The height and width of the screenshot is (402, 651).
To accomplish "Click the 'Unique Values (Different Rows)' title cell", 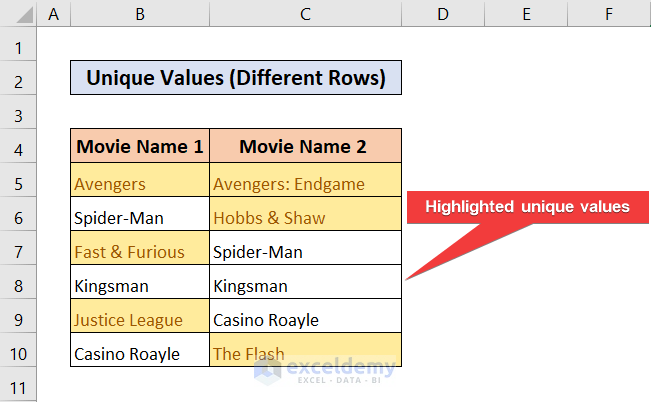I will pos(236,78).
